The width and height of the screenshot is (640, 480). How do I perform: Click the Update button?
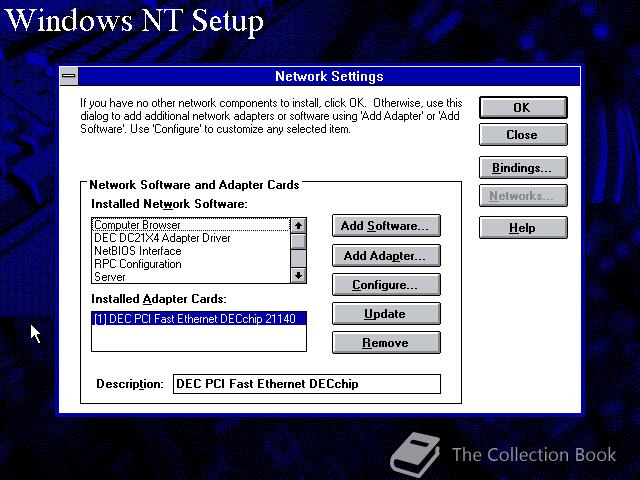click(386, 313)
